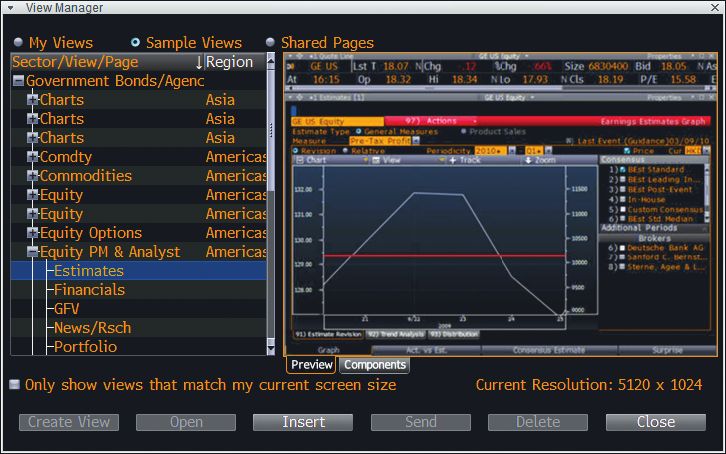Click the Insert button
Viewport: 726px width, 454px height.
click(x=303, y=422)
